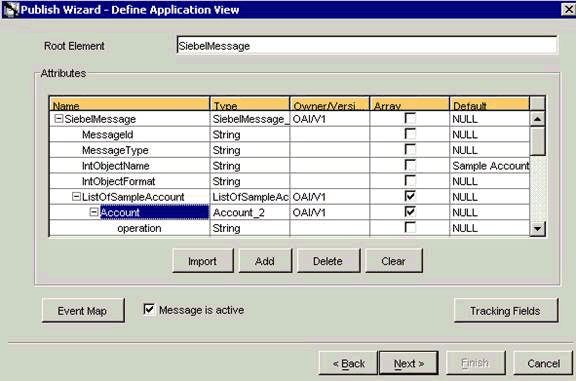Click the NULL default cell for MessageType
The width and height of the screenshot is (576, 381).
(x=490, y=150)
